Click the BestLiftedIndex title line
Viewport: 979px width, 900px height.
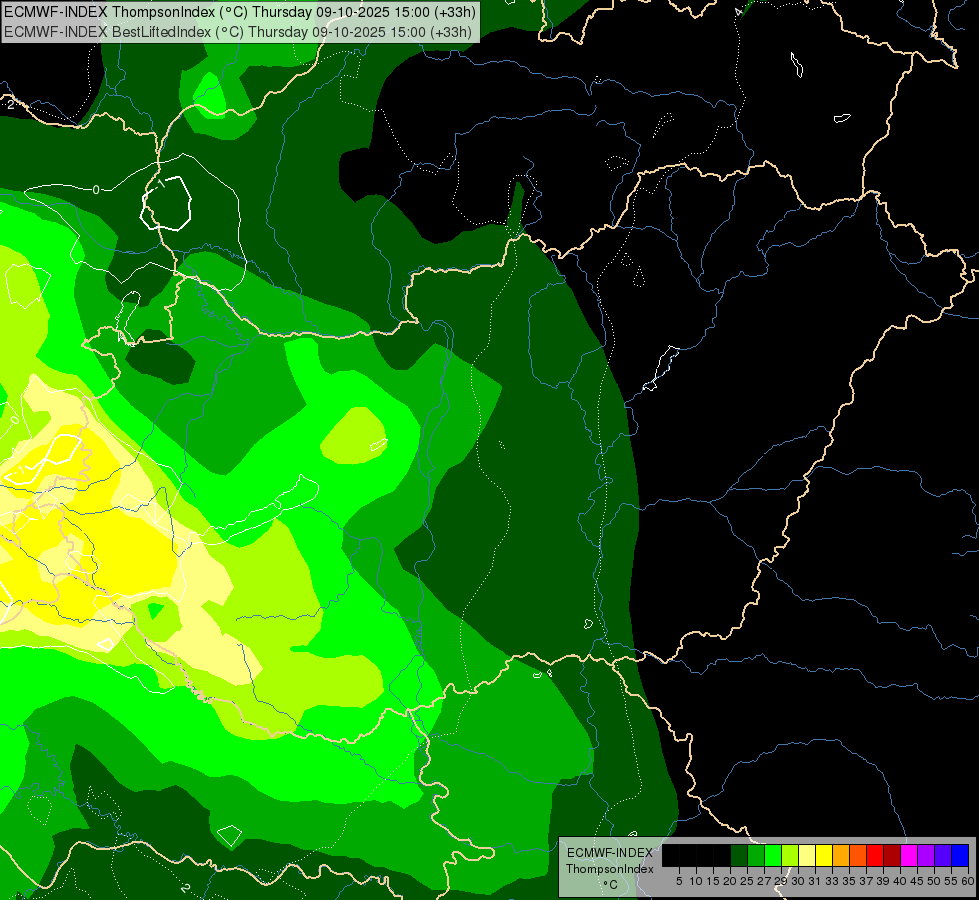[240, 31]
